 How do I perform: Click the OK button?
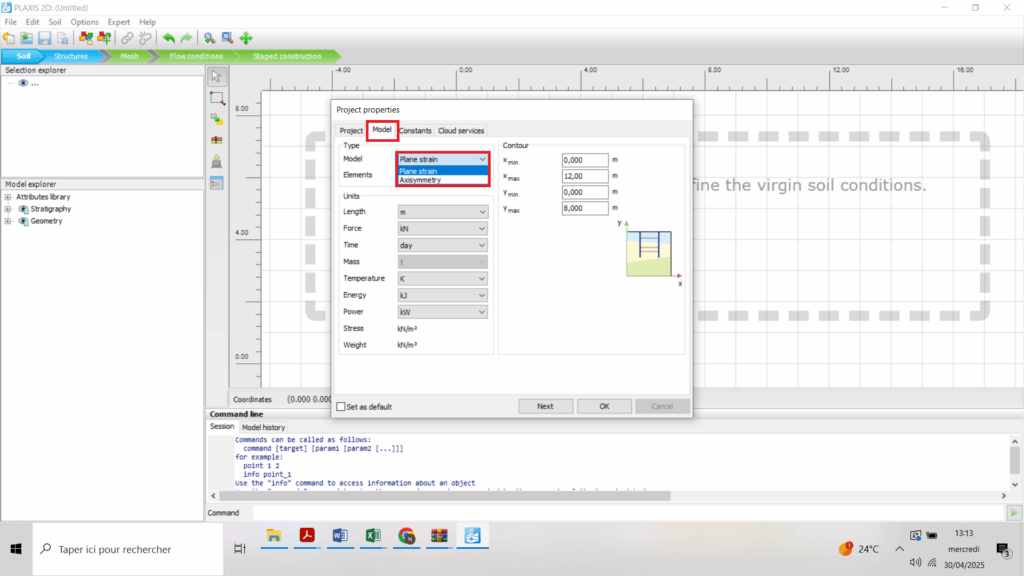click(x=604, y=406)
